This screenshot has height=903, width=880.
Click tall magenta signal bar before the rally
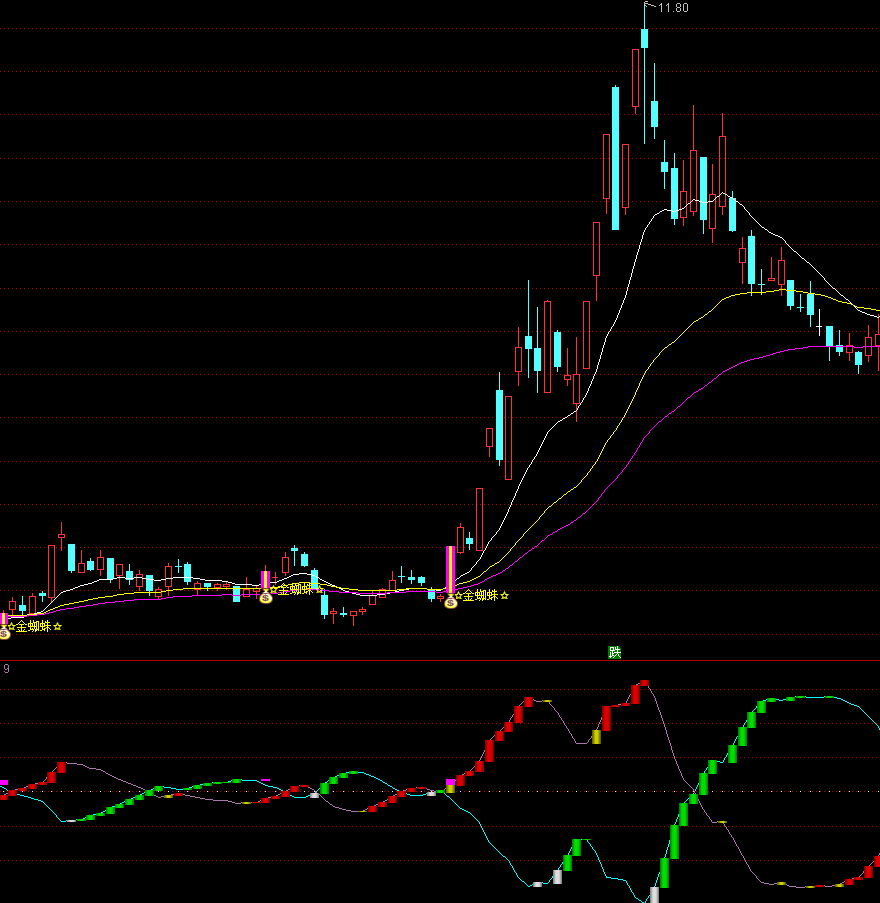pos(450,570)
